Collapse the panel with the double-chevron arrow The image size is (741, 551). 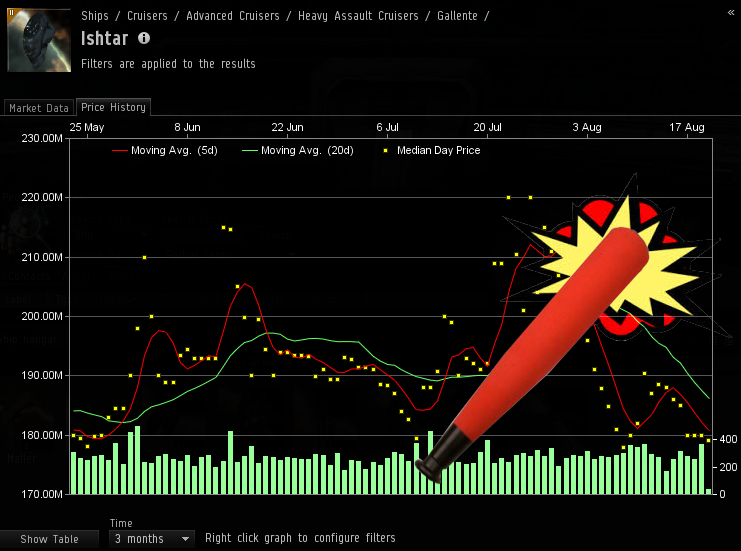point(730,11)
